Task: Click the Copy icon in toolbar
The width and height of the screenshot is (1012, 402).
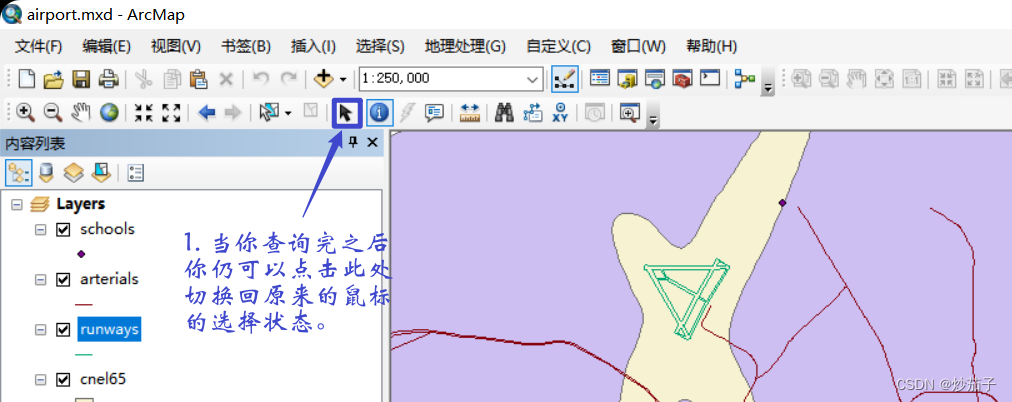Action: coord(172,79)
